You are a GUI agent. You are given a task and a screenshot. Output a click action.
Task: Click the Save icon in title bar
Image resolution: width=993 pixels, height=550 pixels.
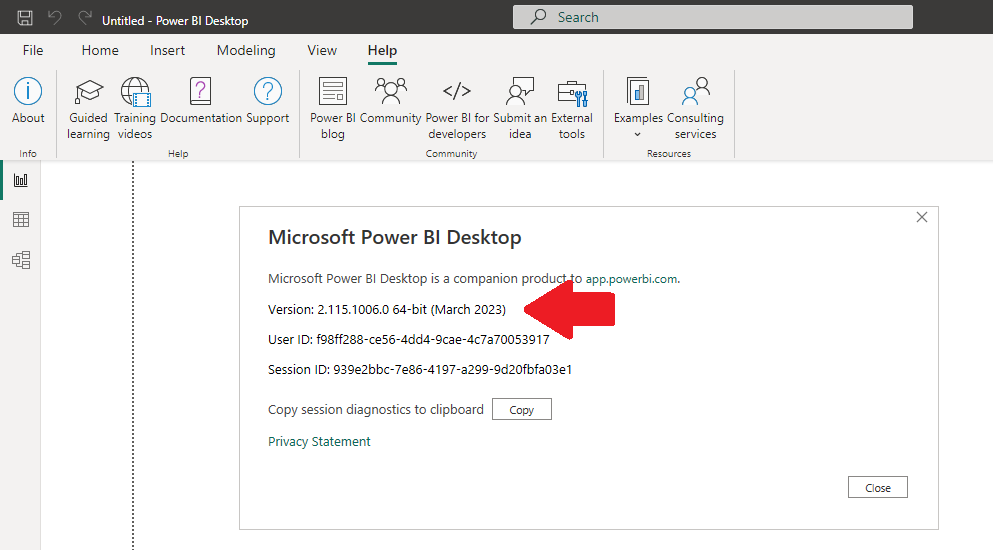coord(25,18)
